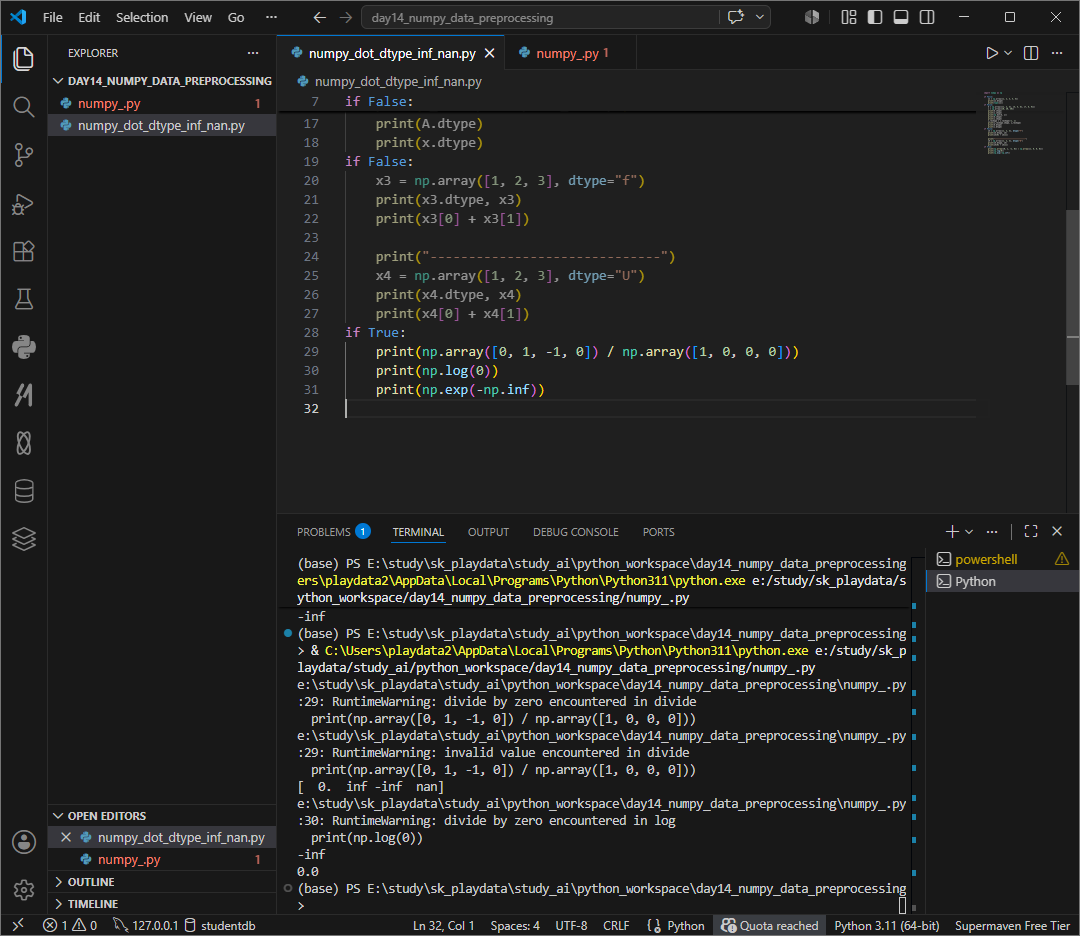Open the stacked layers extension icon

(x=23, y=539)
